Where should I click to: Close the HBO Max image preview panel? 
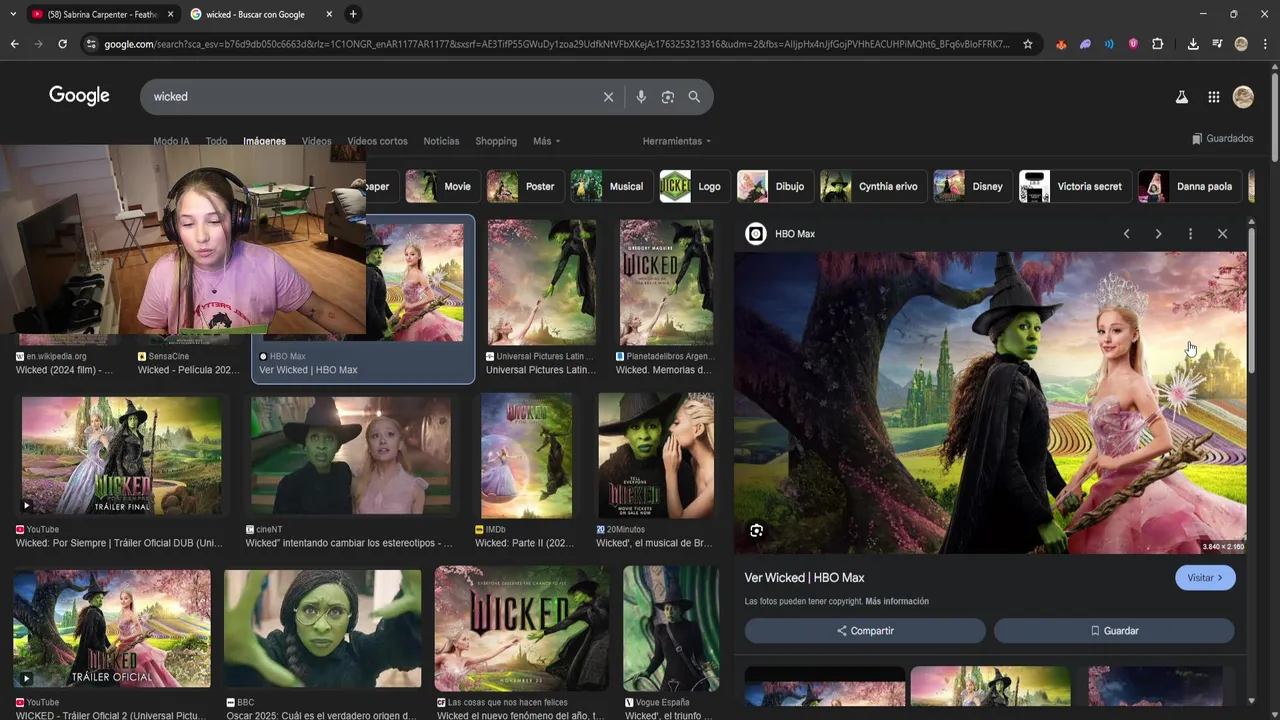1222,234
